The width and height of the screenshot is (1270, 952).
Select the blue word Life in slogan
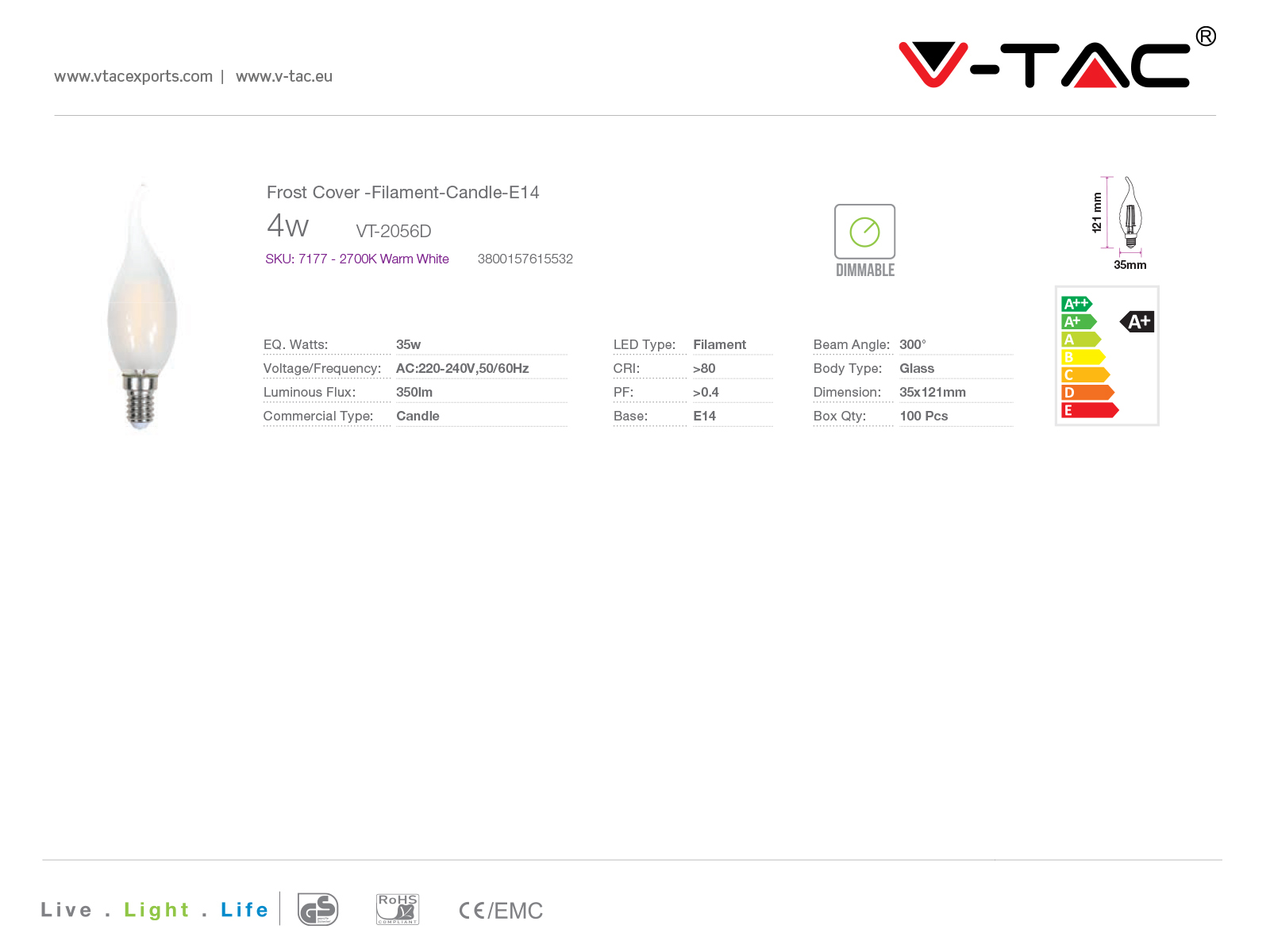244,910
